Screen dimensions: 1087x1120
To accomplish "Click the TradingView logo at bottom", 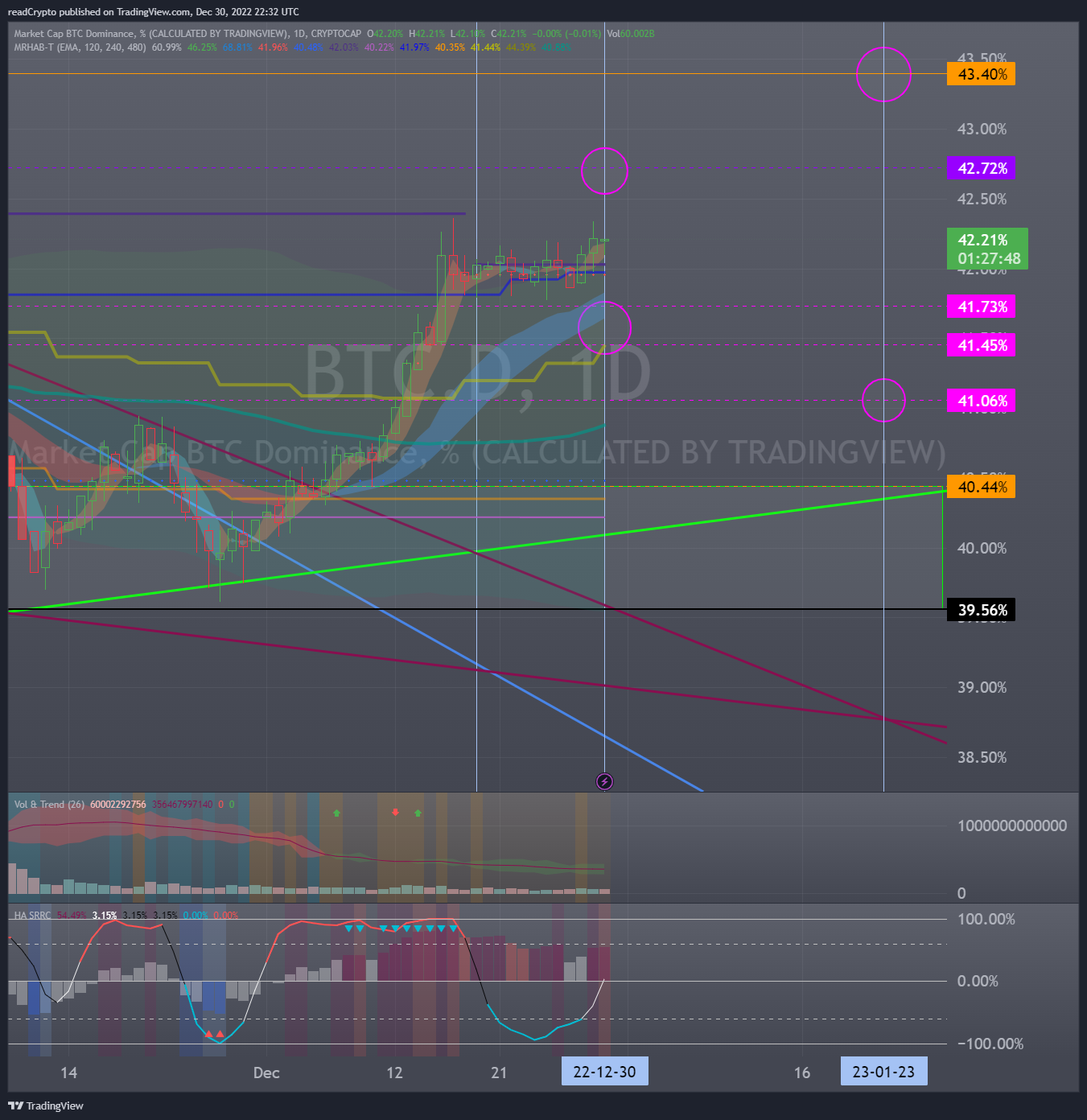I will click(x=46, y=1106).
